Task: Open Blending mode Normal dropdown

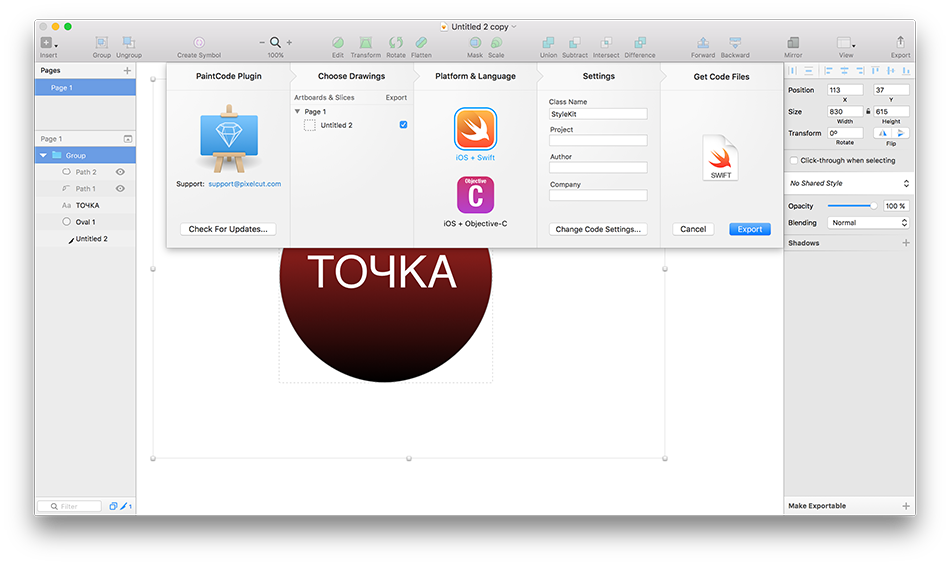Action: pos(868,223)
